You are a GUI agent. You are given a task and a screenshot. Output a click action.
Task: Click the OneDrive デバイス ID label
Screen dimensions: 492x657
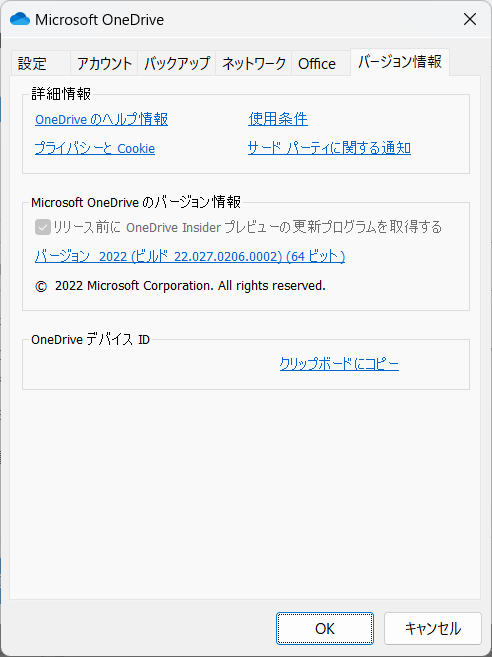coord(91,339)
